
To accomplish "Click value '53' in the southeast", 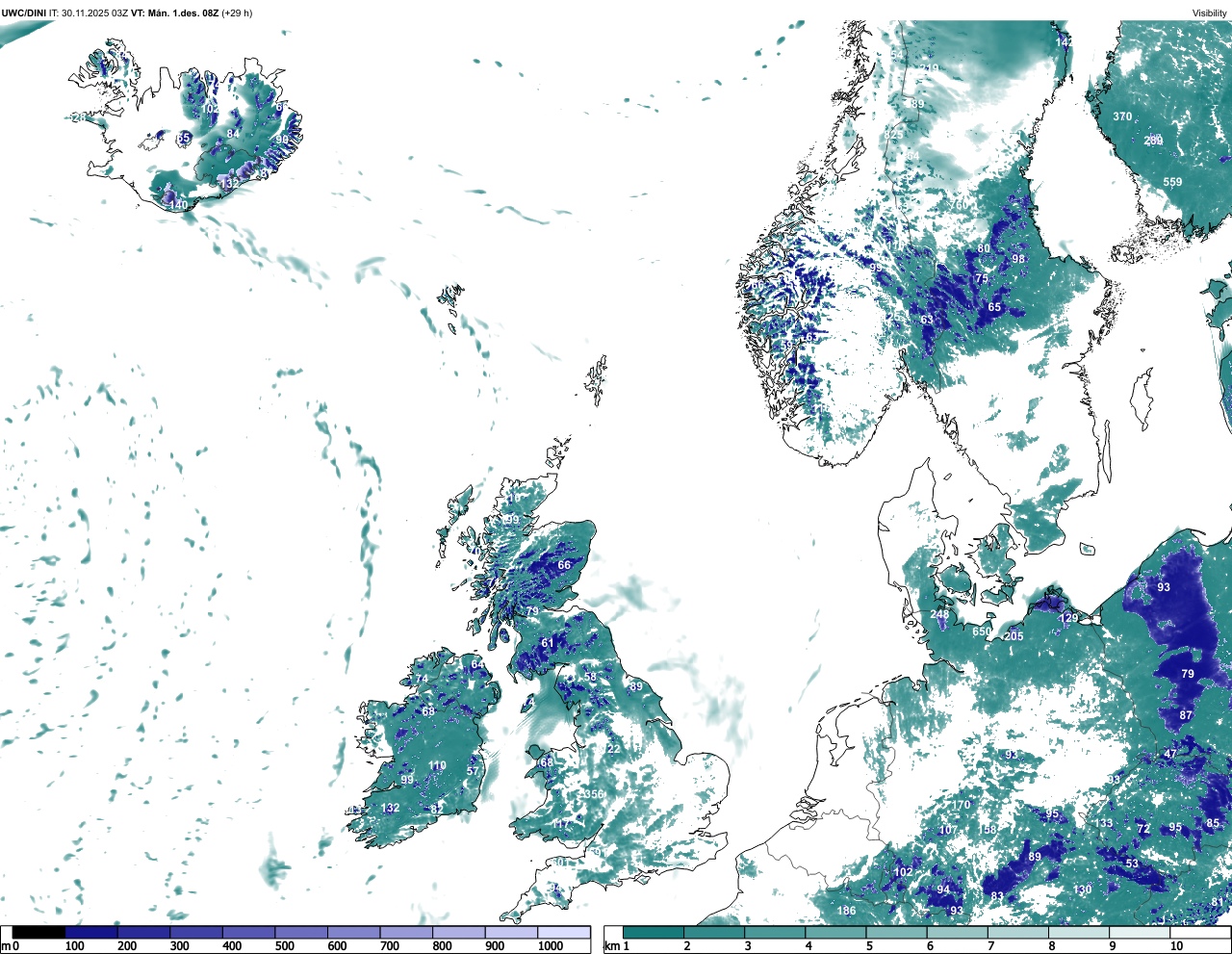I will tap(1132, 864).
